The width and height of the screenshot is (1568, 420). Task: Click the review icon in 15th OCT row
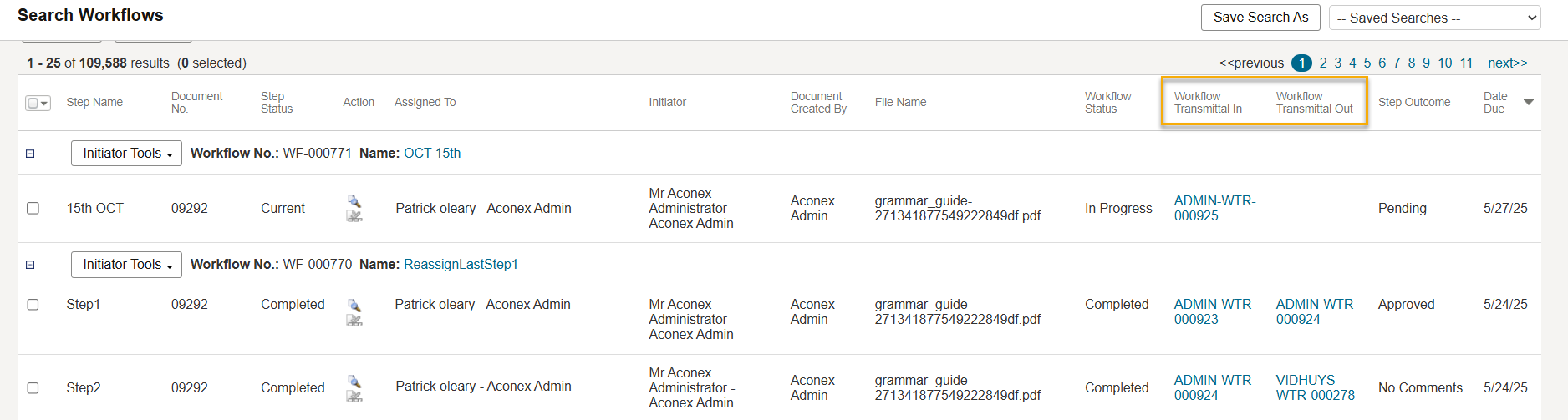354,216
